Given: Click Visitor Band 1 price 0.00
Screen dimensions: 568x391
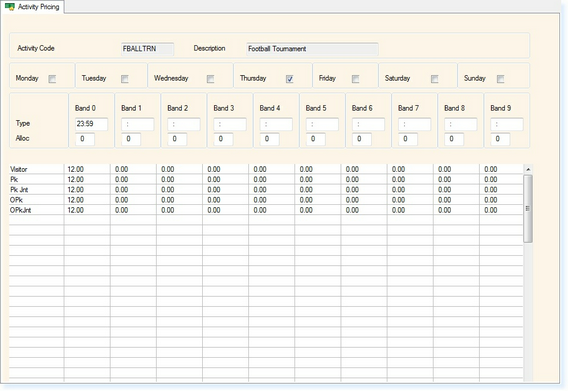Looking at the screenshot, I should pyautogui.click(x=121, y=169).
